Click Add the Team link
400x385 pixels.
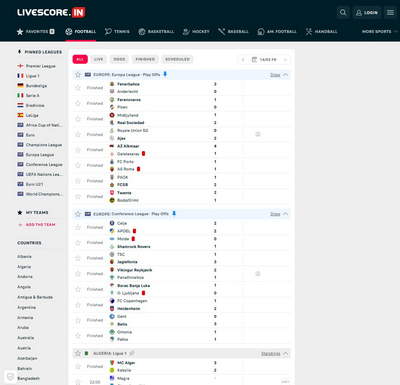[x=40, y=225]
